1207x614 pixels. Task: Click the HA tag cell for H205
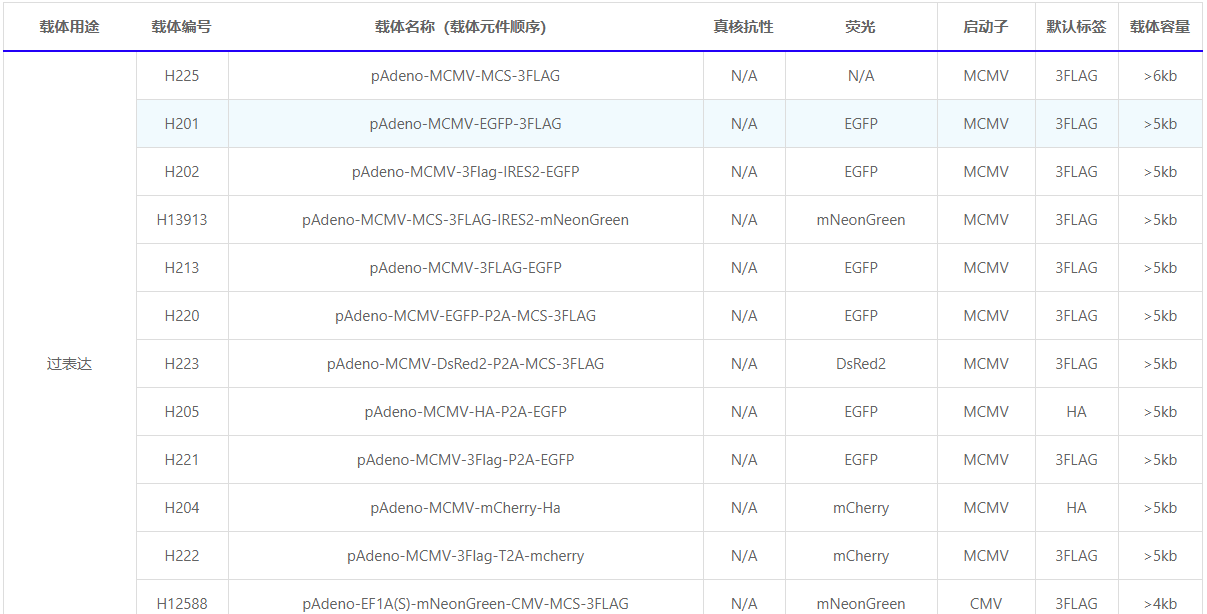tap(1076, 412)
